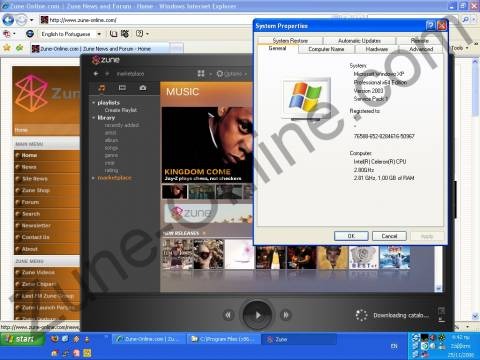
Task: Click the Add to Favorites green plus icon
Action: click(x=20, y=48)
